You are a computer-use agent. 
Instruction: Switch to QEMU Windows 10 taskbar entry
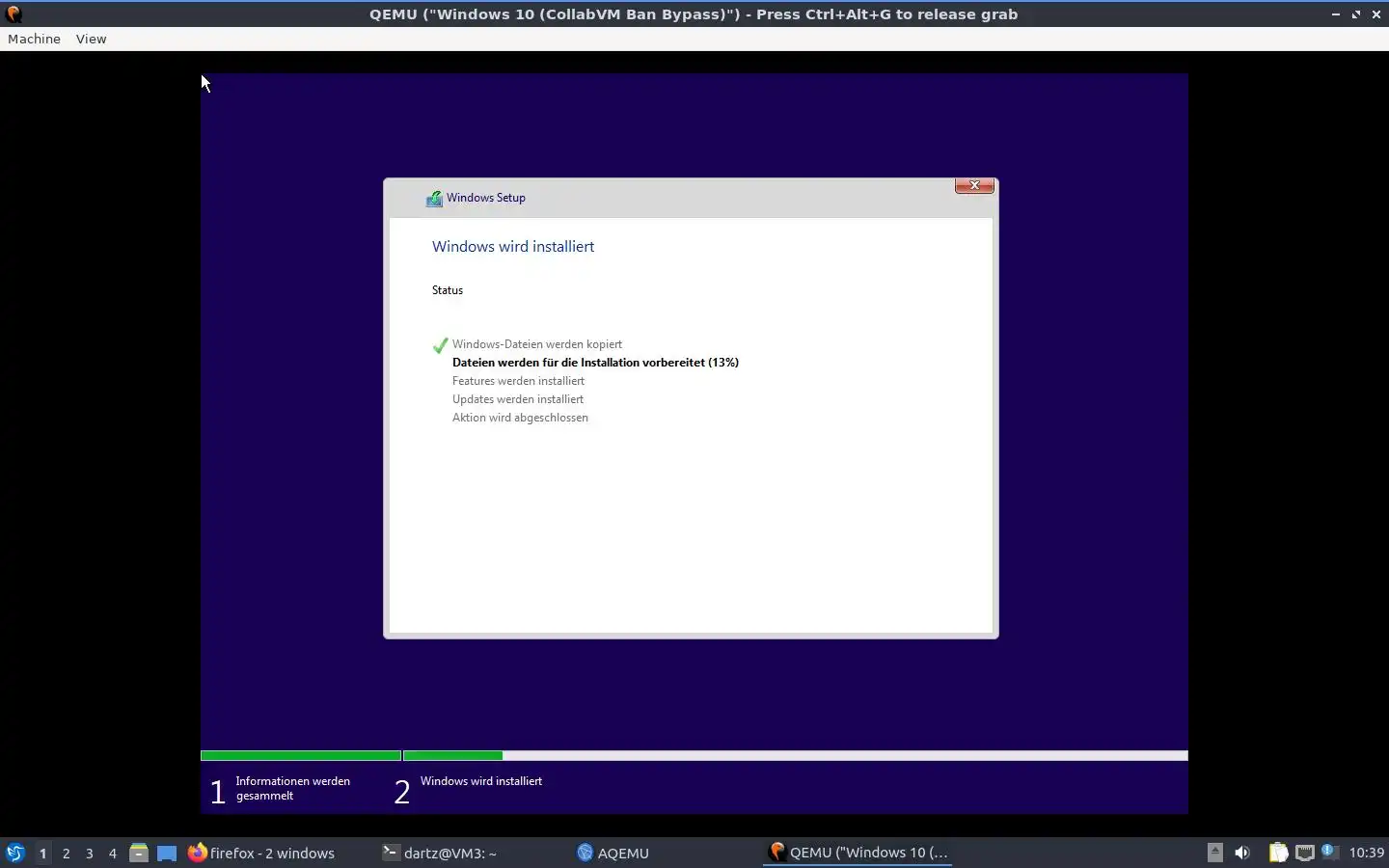(x=858, y=853)
